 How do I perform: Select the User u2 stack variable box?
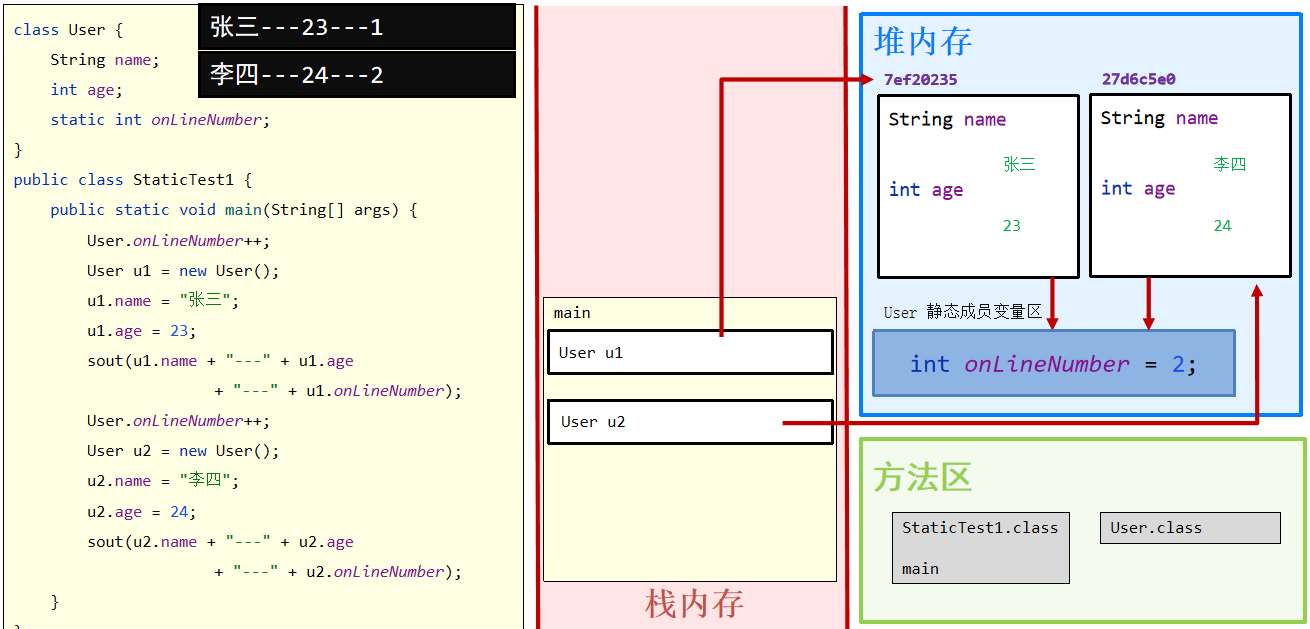tap(689, 421)
